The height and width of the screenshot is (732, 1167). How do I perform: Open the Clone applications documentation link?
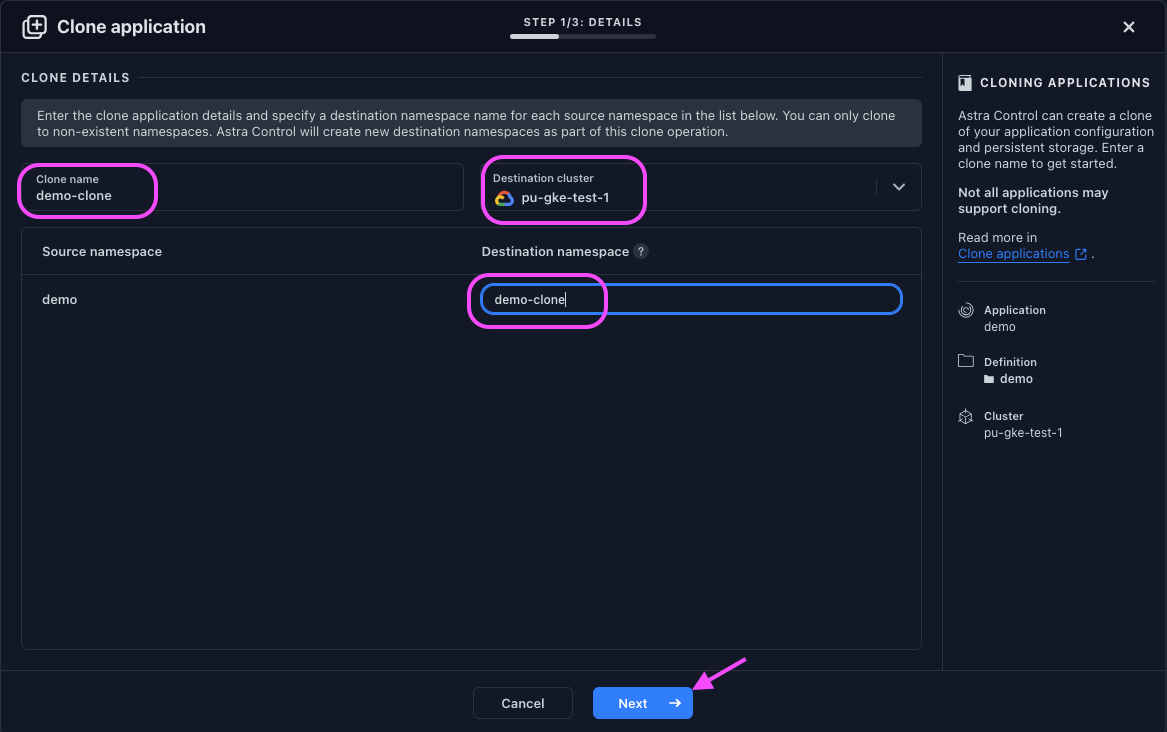(x=1013, y=254)
